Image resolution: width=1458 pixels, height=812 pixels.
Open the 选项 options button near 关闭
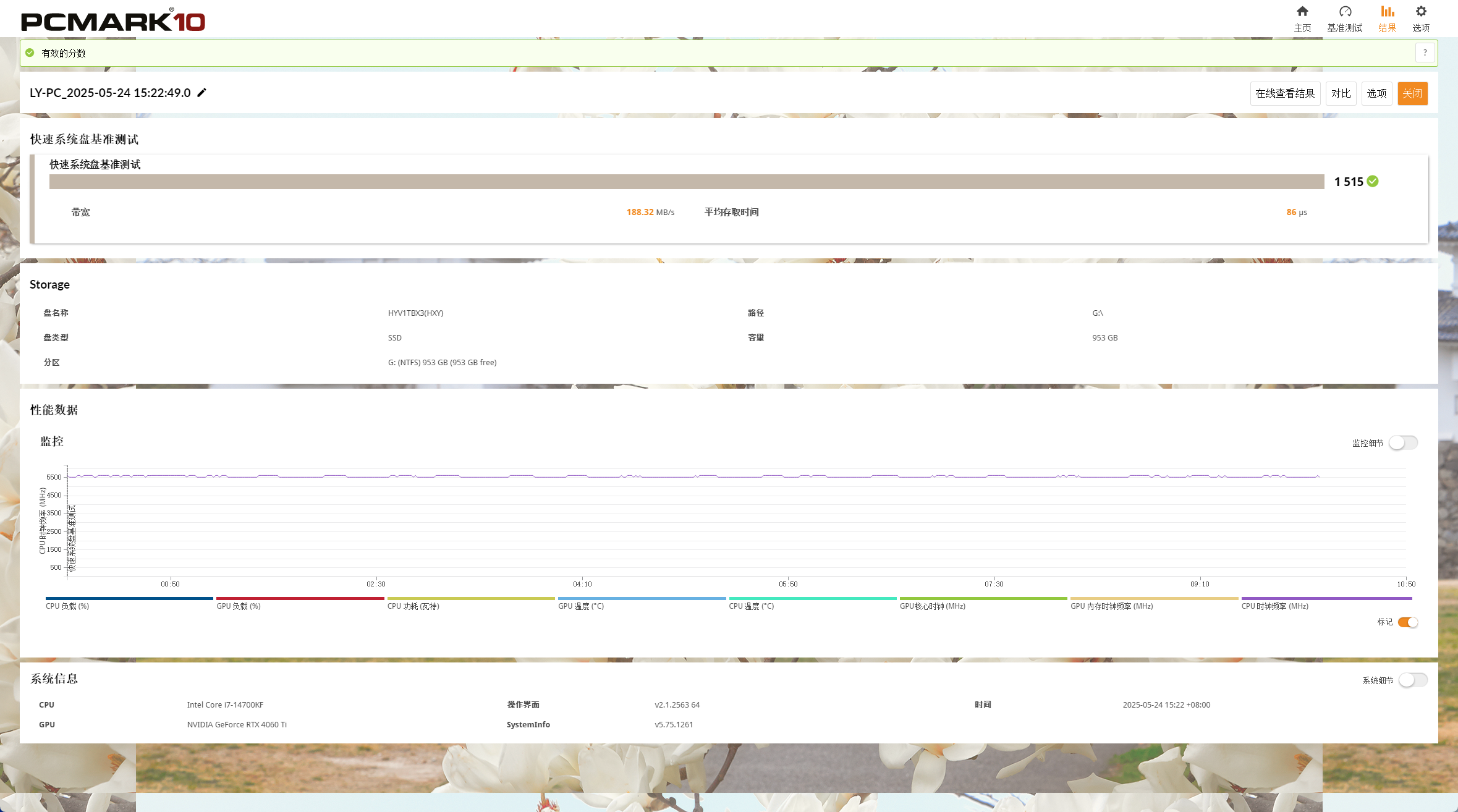(x=1376, y=93)
